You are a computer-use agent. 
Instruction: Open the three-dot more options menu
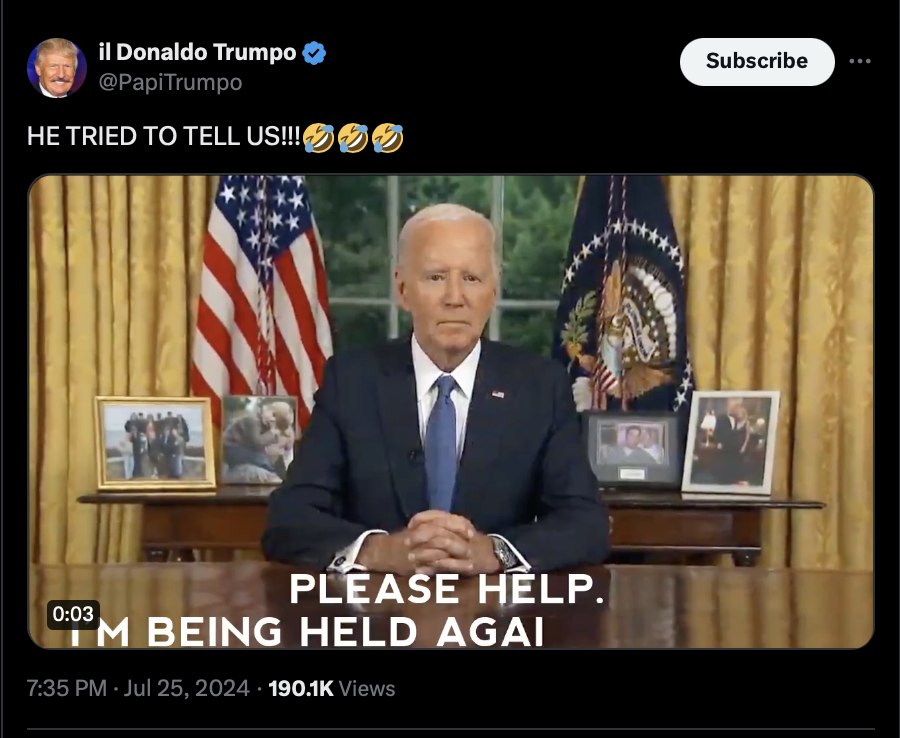click(x=860, y=61)
